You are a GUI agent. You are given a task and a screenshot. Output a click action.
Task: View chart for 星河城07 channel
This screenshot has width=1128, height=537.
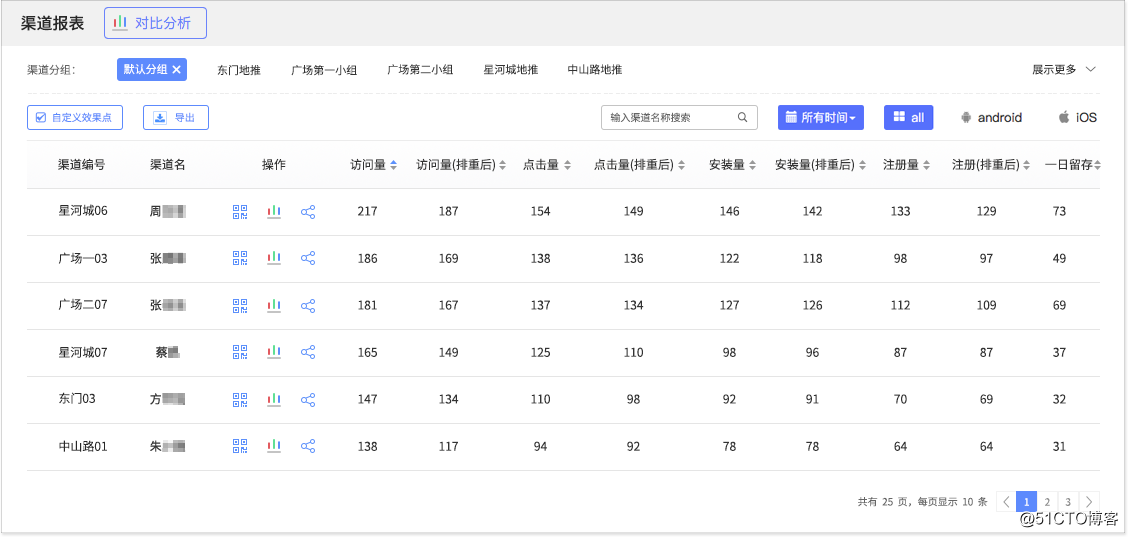click(x=273, y=353)
